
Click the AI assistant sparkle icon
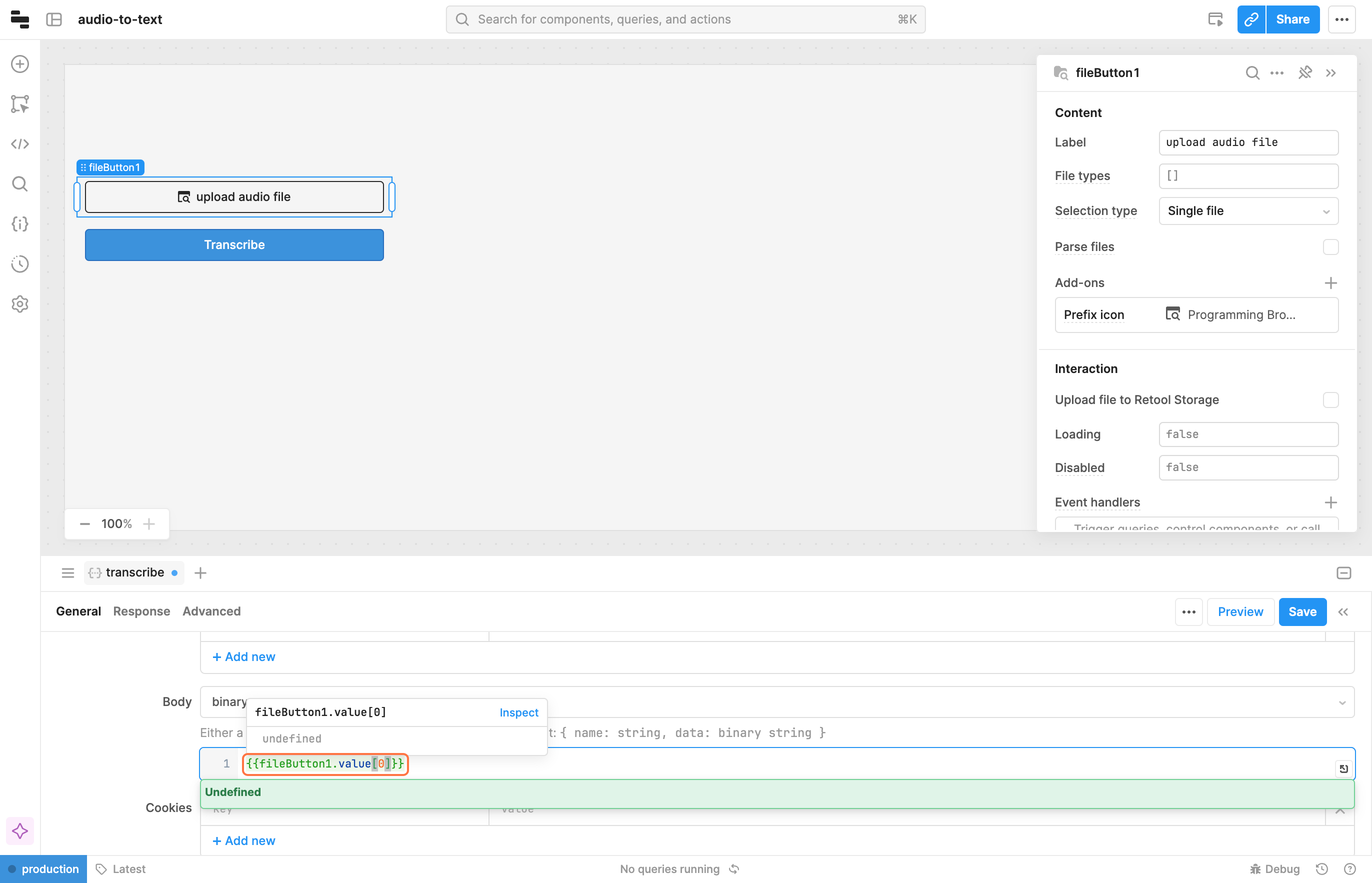pos(20,831)
